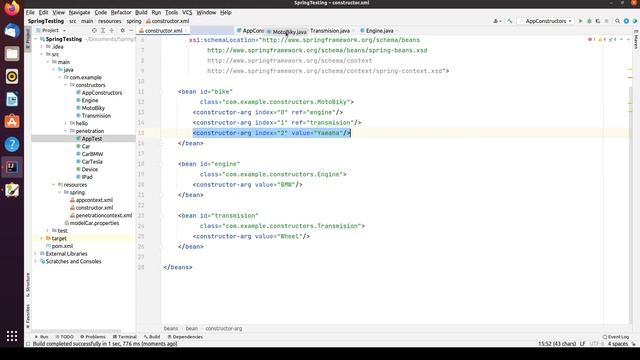Open the Problems tool window
This screenshot has width=640, height=360.
[x=93, y=337]
